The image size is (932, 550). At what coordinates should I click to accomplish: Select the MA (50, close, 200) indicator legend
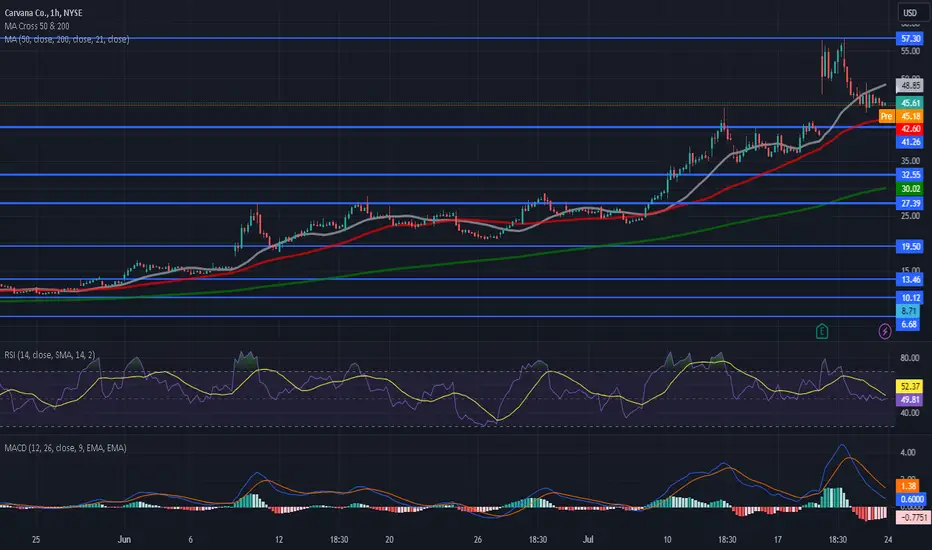coord(67,39)
